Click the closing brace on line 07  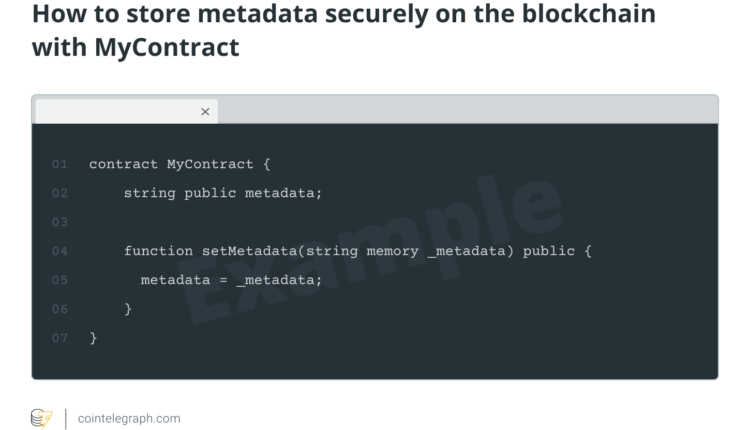[x=93, y=338]
